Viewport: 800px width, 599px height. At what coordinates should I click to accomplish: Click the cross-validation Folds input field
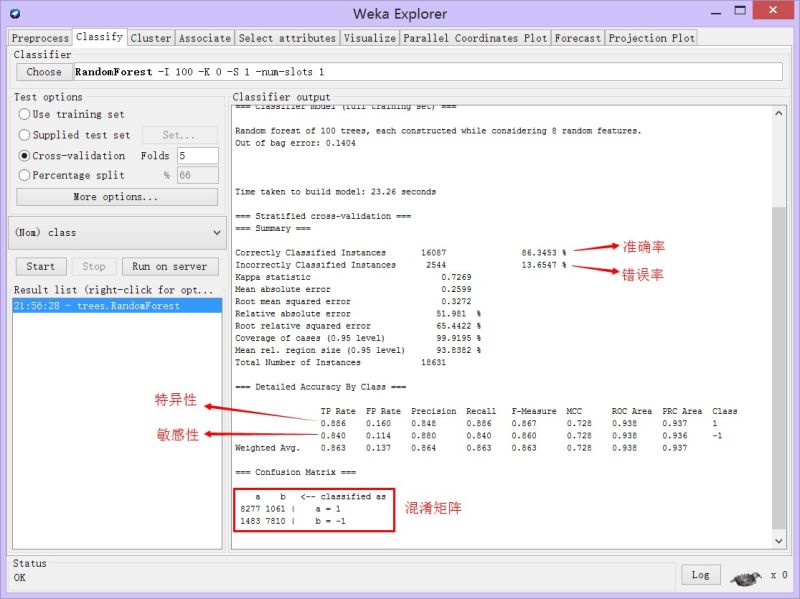click(196, 155)
